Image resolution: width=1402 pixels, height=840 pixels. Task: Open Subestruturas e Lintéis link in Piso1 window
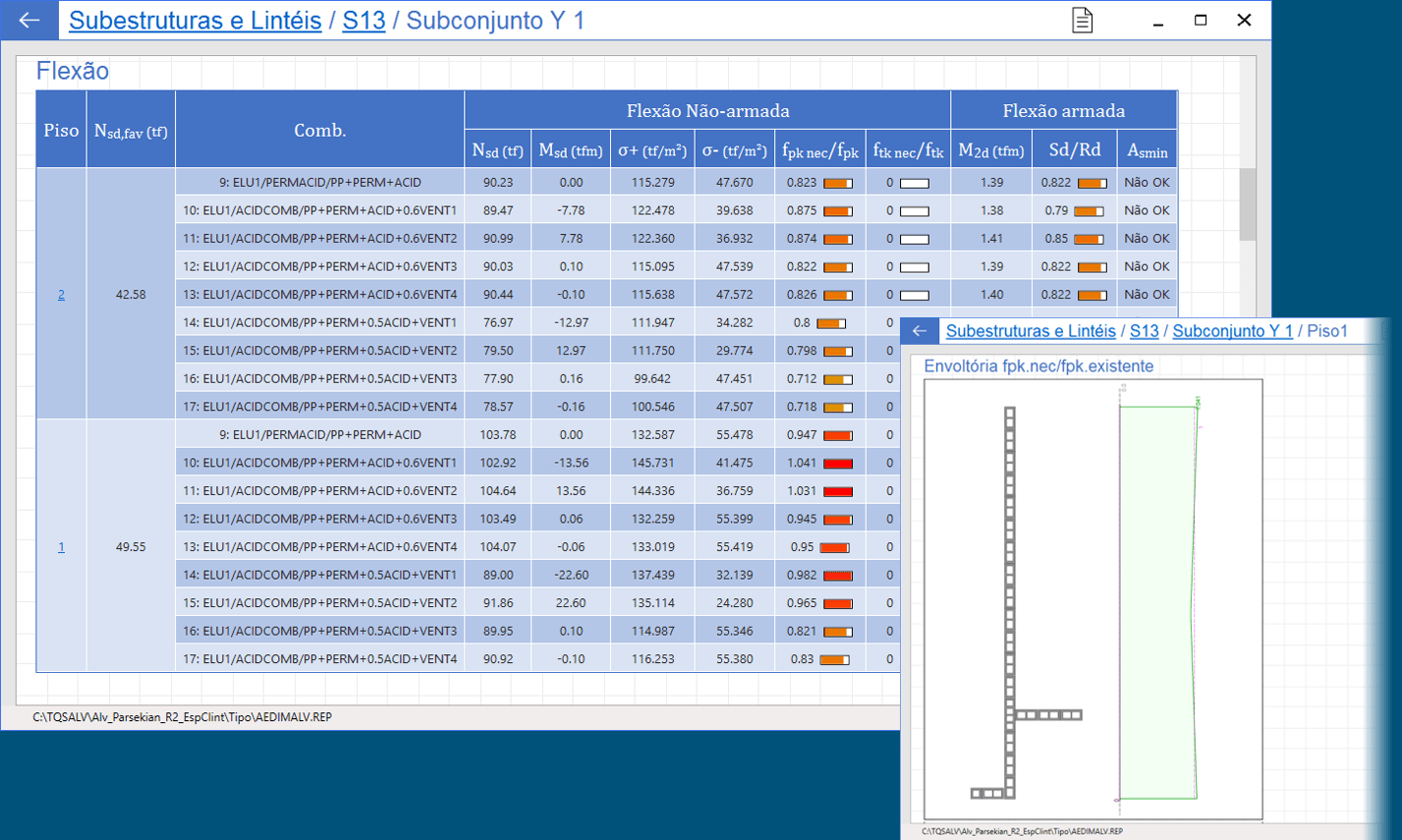click(1031, 331)
